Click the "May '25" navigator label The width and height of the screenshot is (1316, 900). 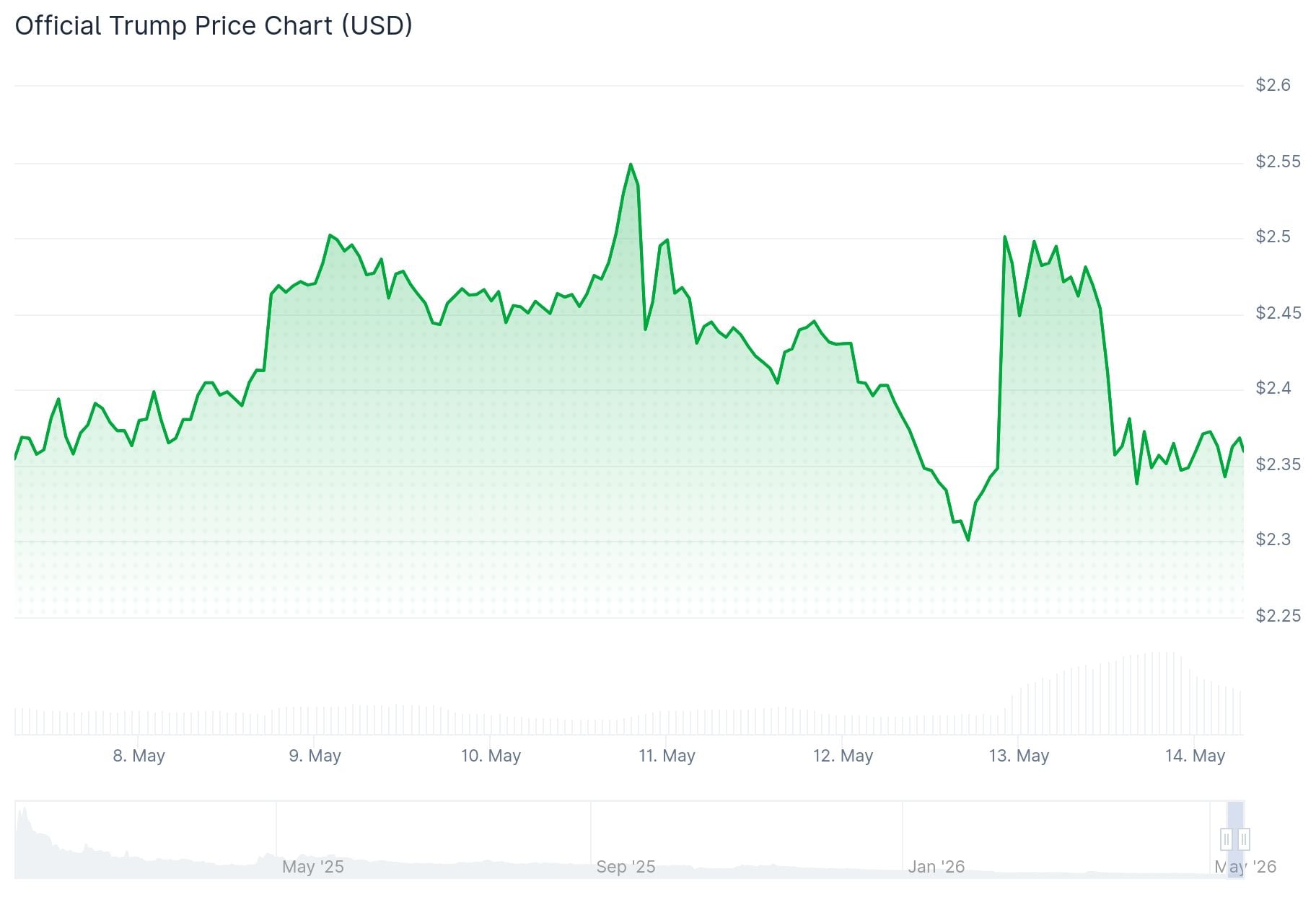(312, 867)
